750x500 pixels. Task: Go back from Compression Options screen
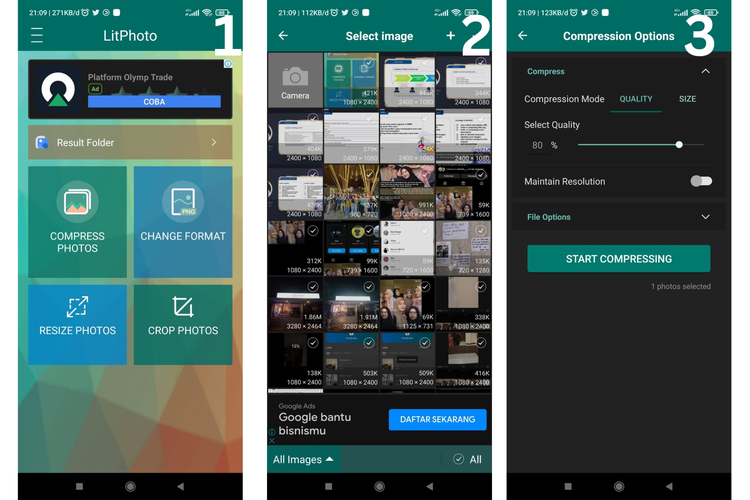coord(523,36)
